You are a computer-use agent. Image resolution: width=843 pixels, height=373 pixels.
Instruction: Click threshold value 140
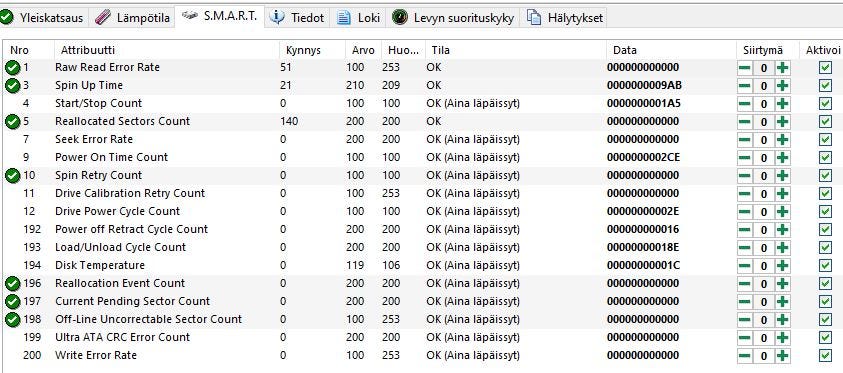click(x=289, y=121)
